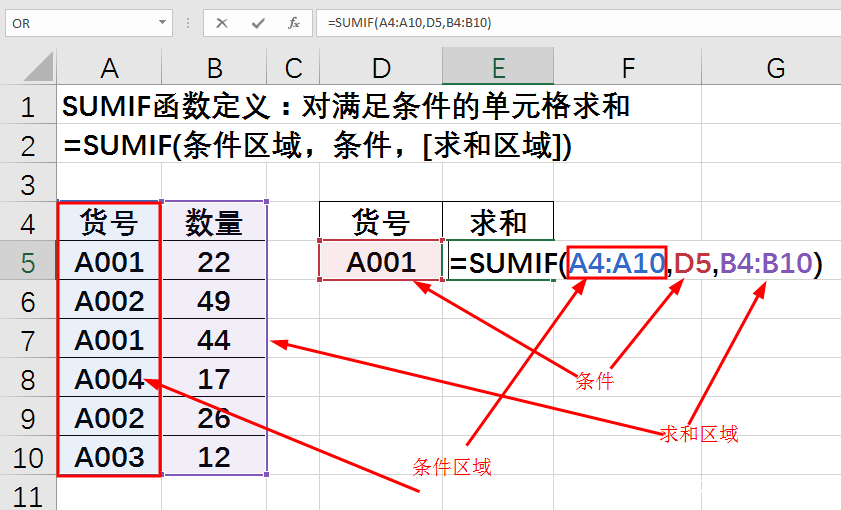Select row 11 header
Screen dimensions: 841x510
coord(28,493)
